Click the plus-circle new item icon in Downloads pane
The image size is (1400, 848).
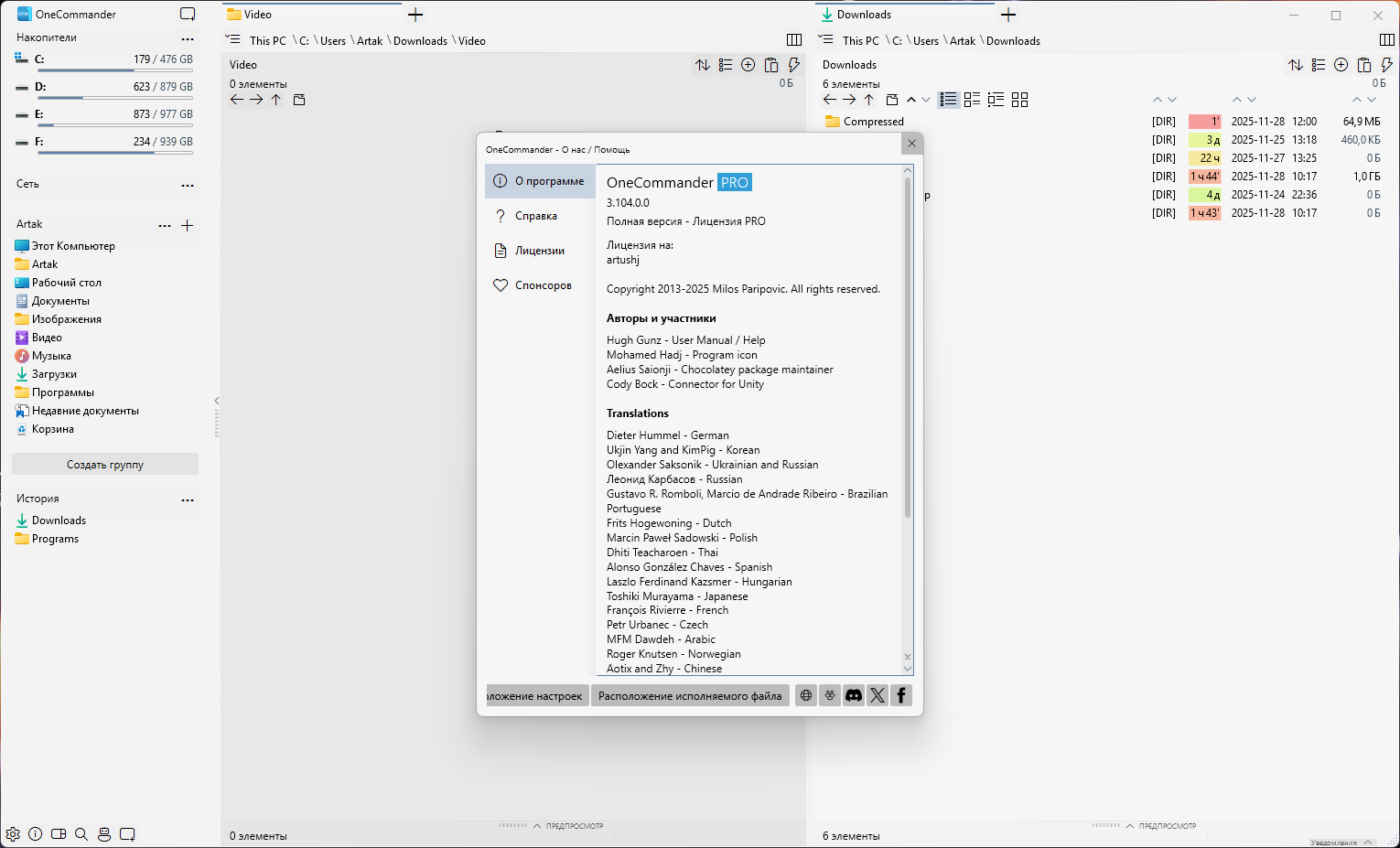[x=1341, y=65]
